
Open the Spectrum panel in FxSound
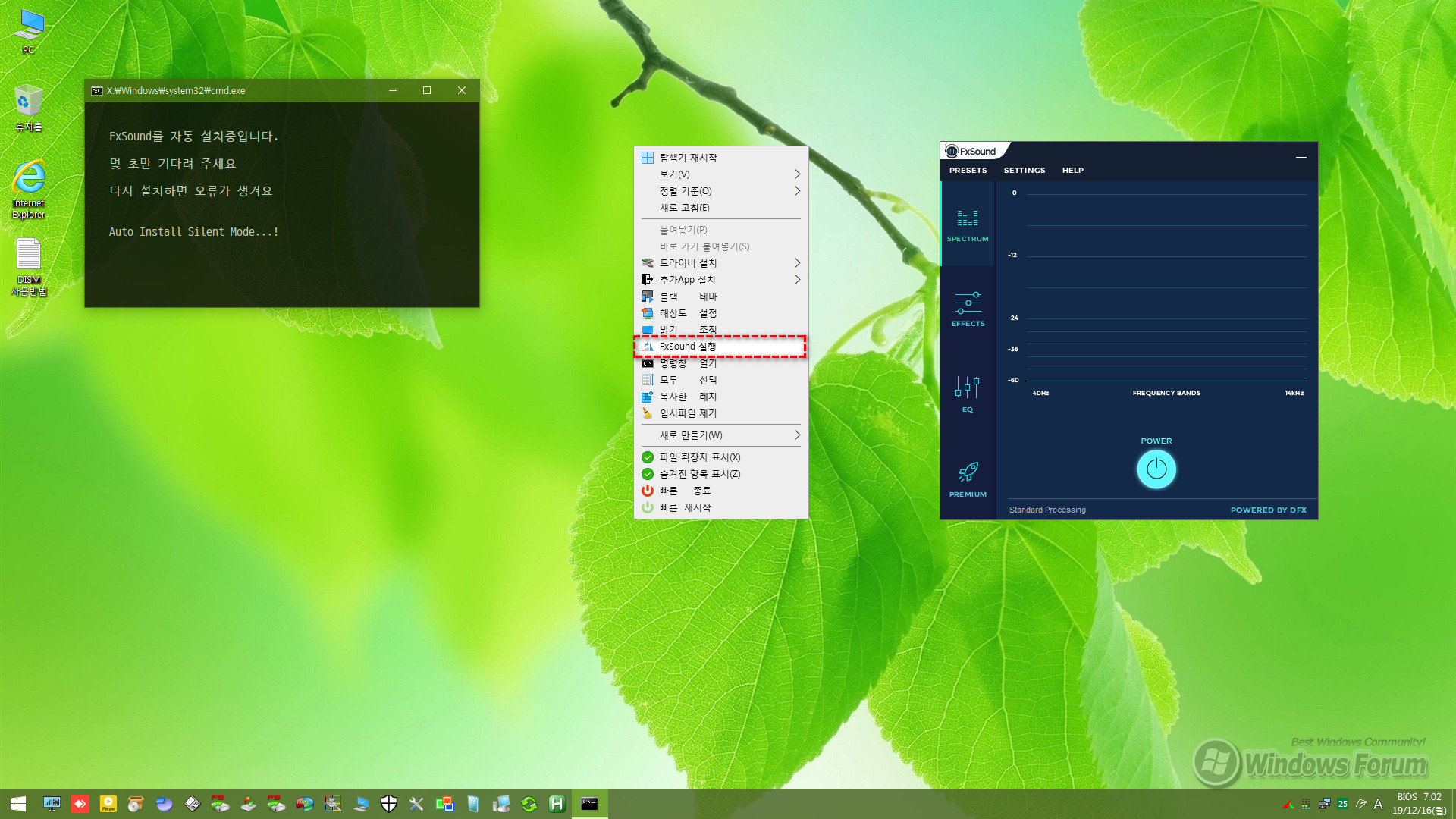(x=968, y=225)
